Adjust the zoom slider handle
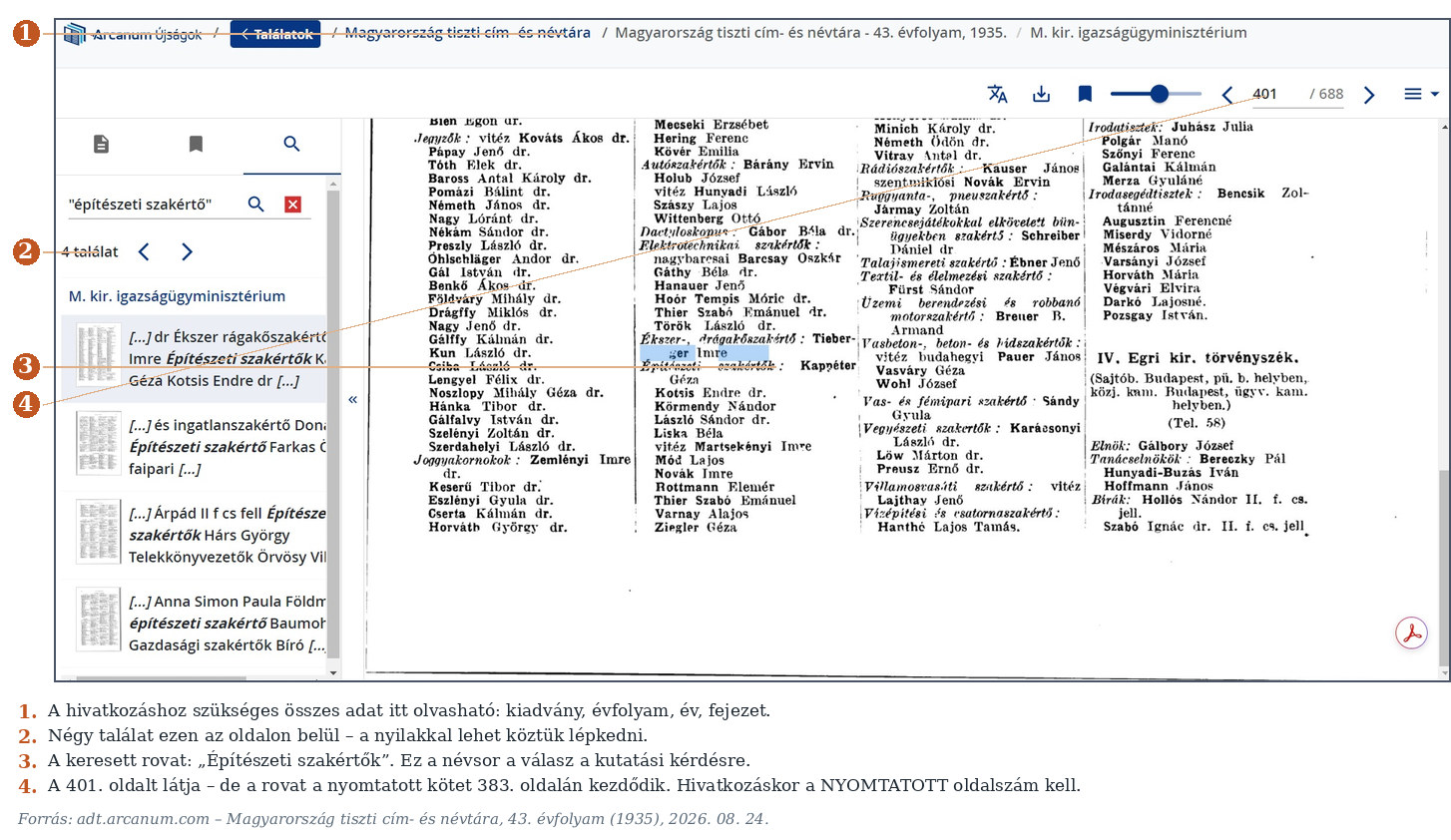 (1159, 94)
